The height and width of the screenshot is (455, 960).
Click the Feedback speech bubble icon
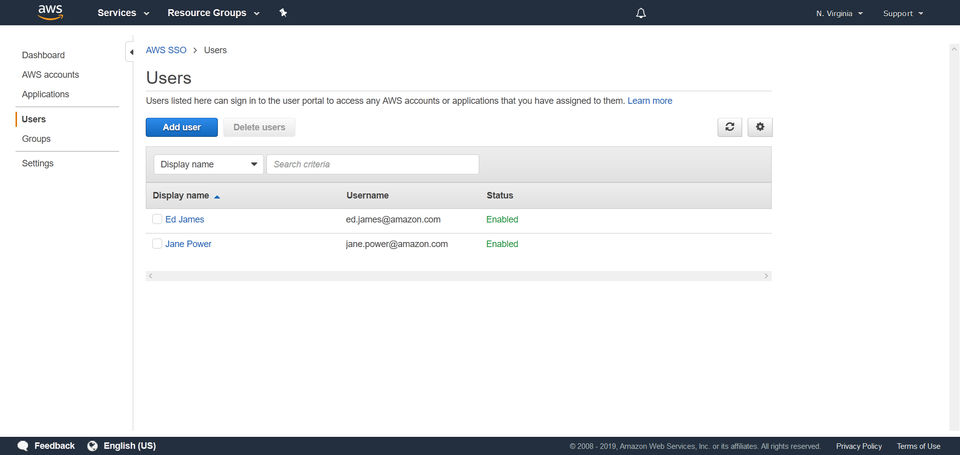pos(23,446)
